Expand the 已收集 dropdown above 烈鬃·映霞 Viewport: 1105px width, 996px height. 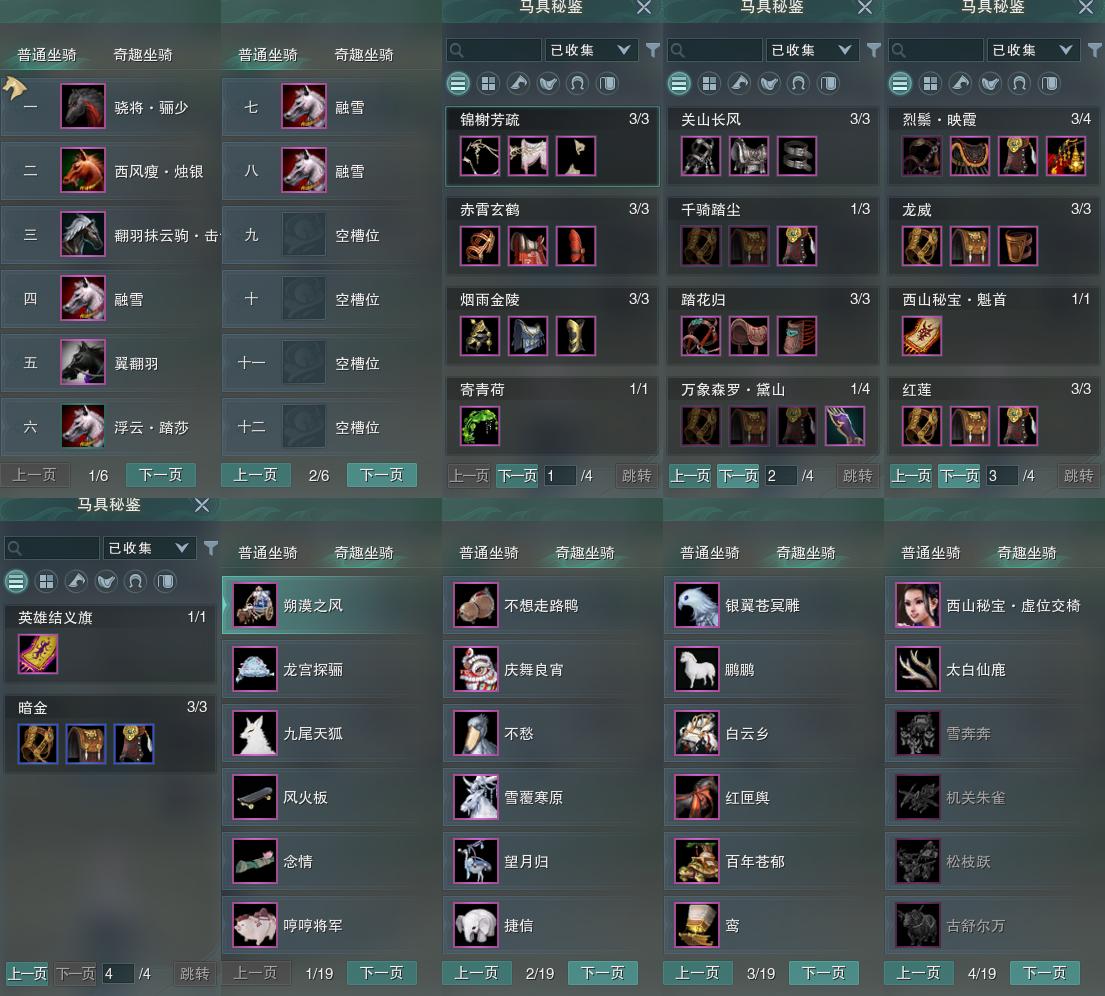tap(1033, 50)
